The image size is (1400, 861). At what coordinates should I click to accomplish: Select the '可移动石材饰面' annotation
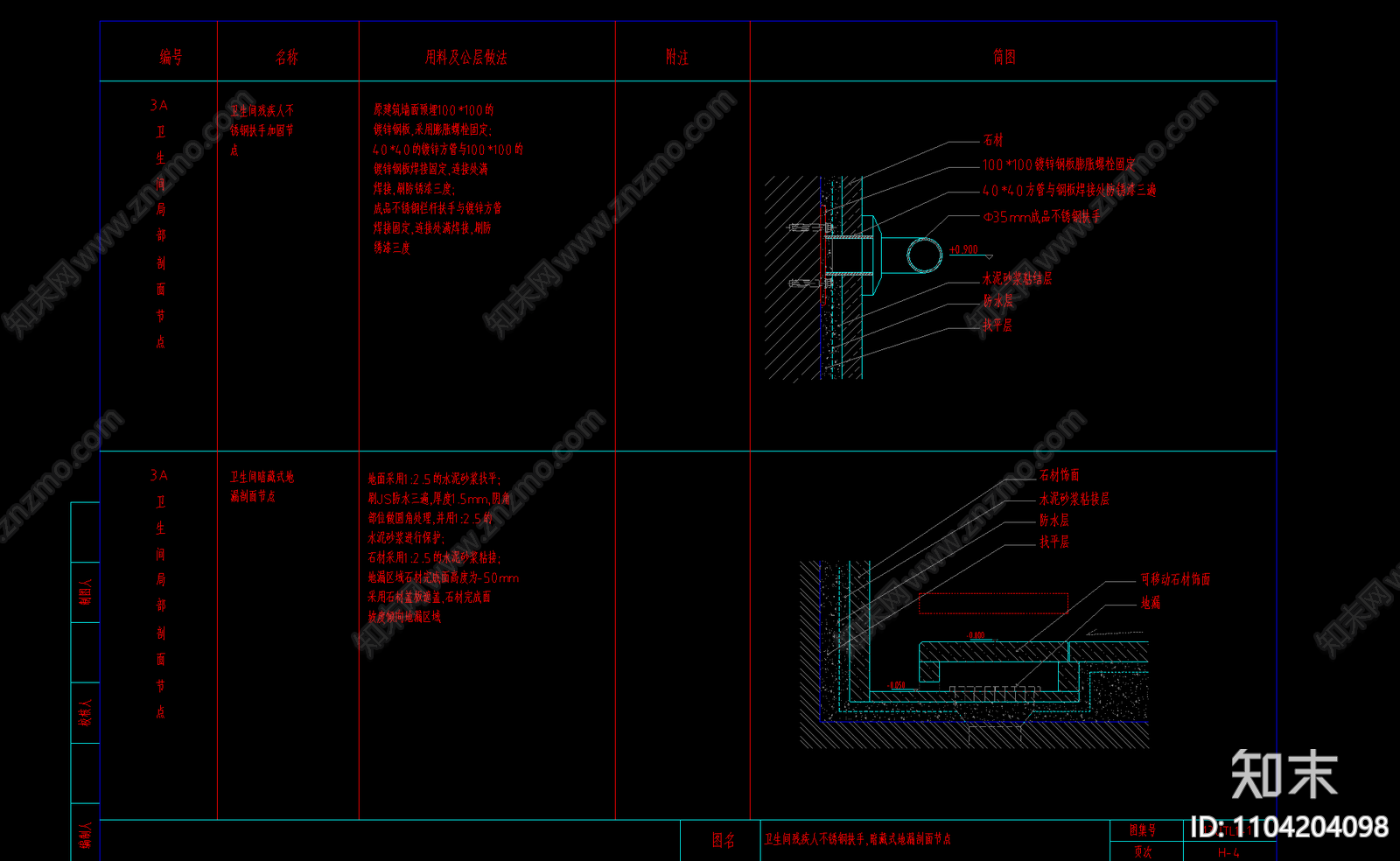point(1175,579)
